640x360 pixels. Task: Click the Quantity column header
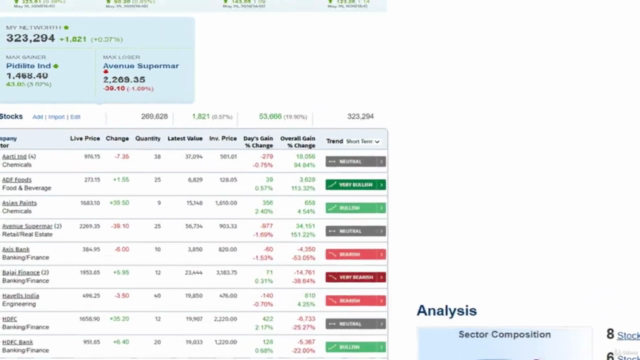(148, 138)
